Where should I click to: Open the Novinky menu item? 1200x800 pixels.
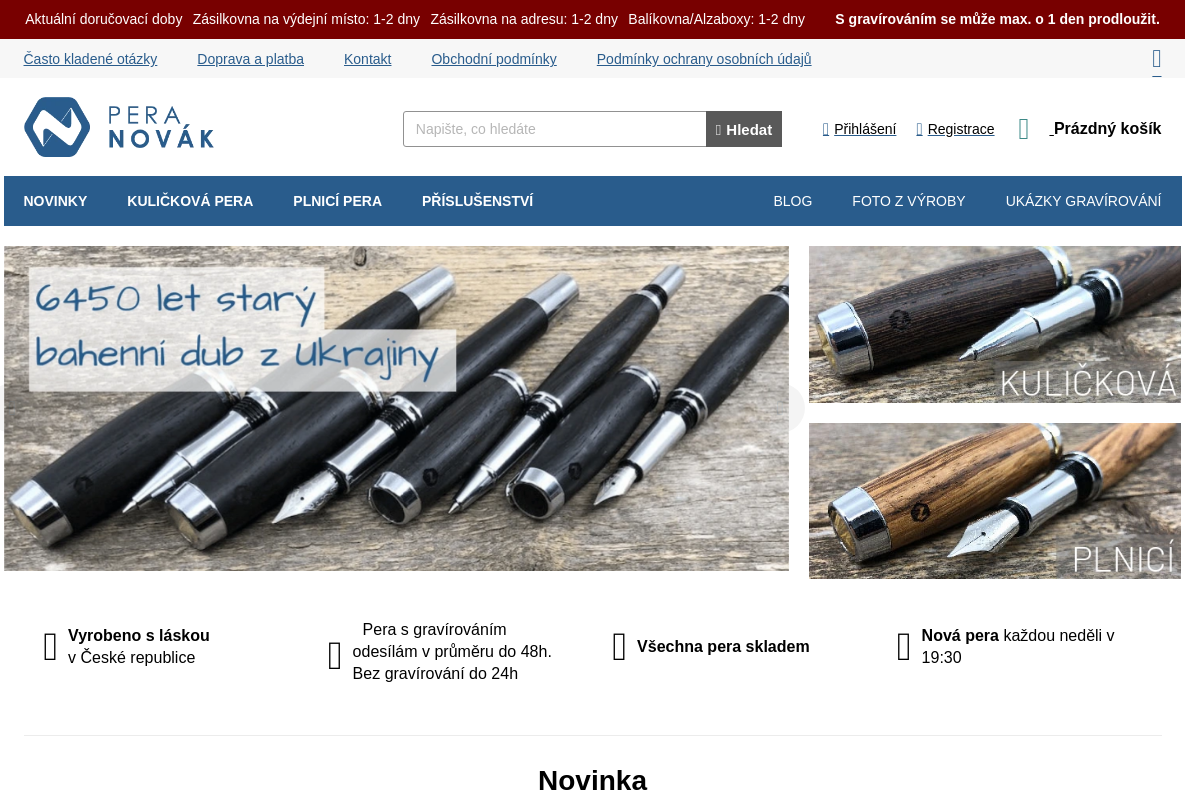coord(55,201)
